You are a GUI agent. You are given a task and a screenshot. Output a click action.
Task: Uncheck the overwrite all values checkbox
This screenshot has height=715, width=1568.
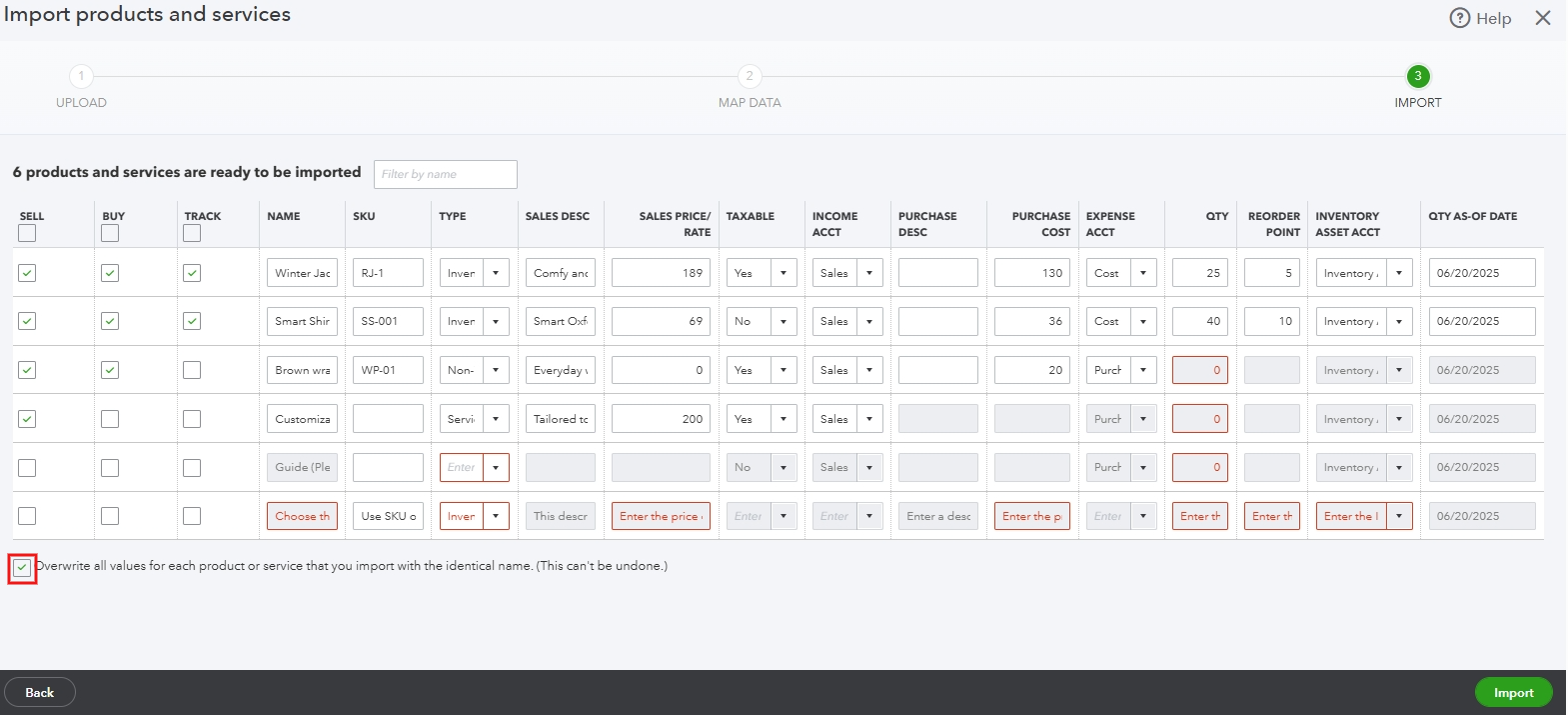point(22,568)
